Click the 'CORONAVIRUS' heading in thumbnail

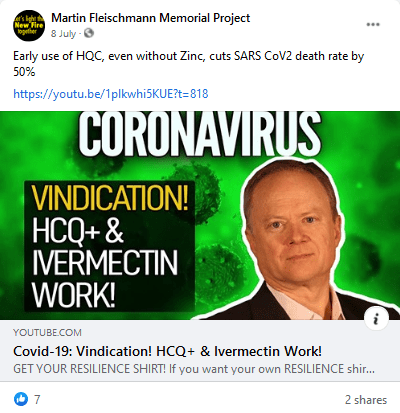tap(200, 133)
